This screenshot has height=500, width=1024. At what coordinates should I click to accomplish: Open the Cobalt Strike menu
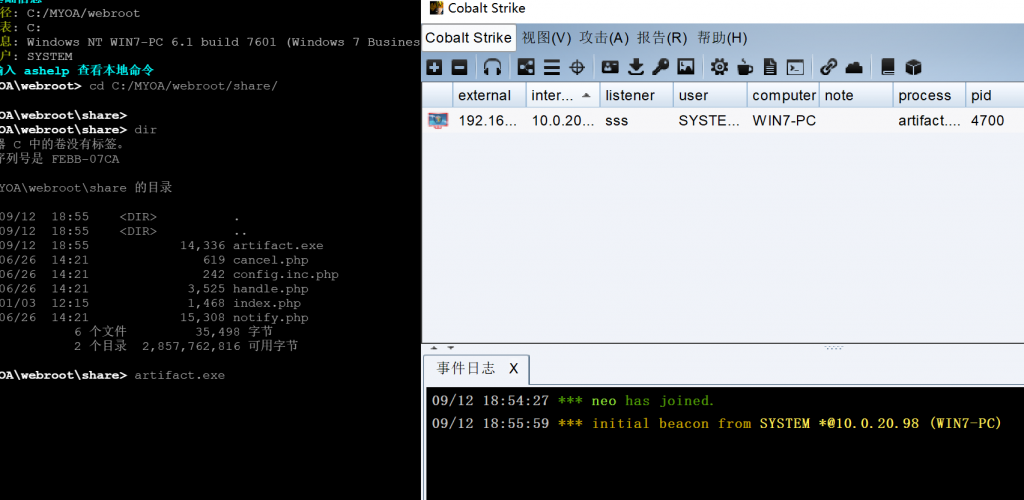coord(468,38)
